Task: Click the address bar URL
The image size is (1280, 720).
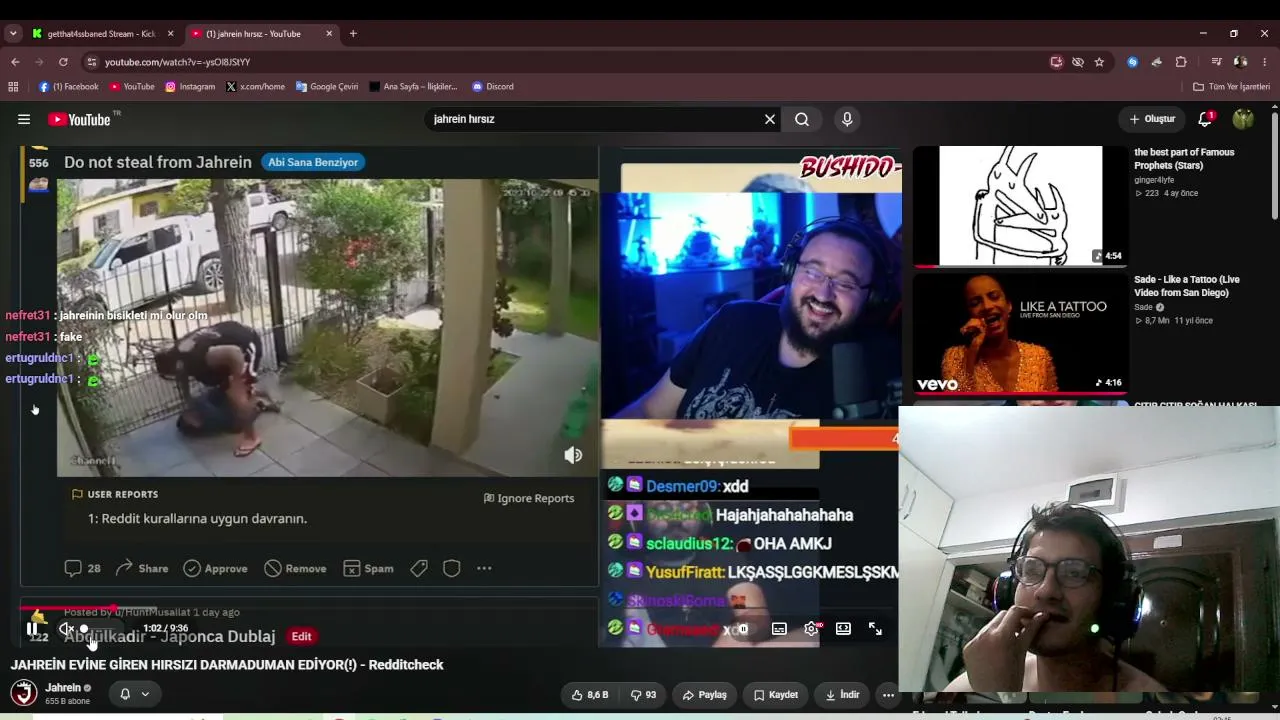Action: pos(177,62)
